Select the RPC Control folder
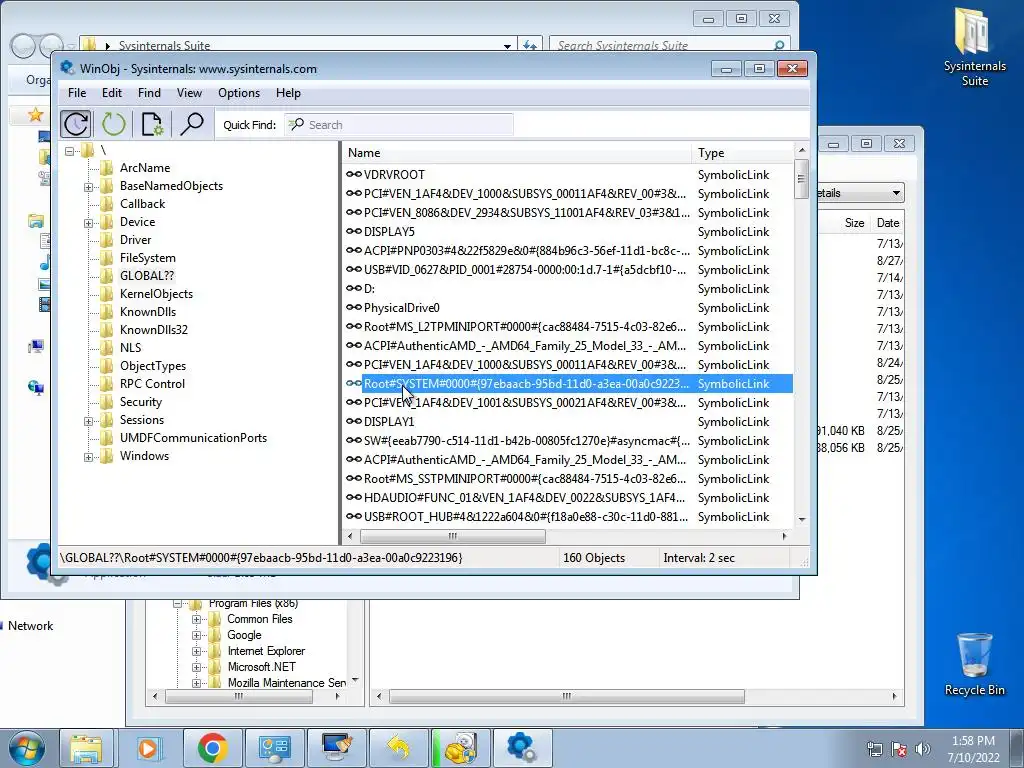 tap(152, 384)
